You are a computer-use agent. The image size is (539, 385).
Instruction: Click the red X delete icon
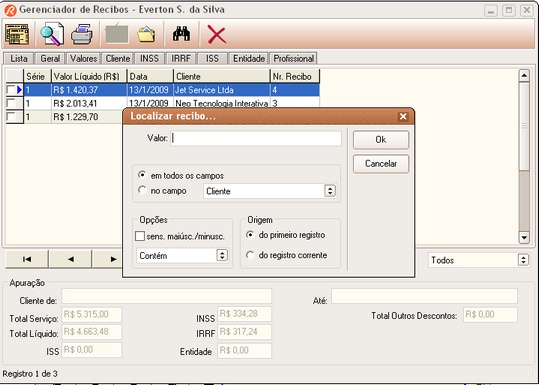(x=217, y=35)
